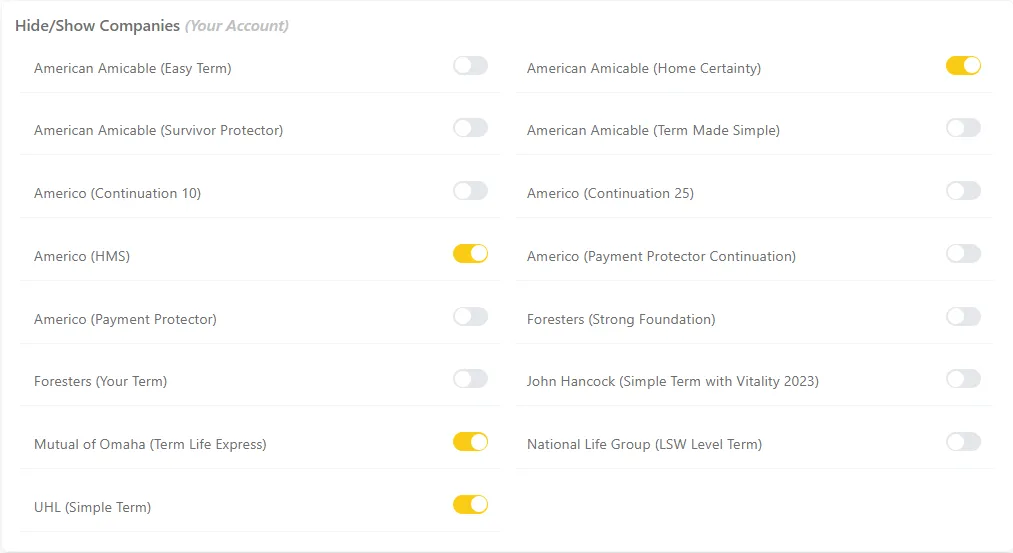Screen dimensions: 1013x553
Task: Enable National Life Group (LSW Level Term)
Action: (963, 442)
